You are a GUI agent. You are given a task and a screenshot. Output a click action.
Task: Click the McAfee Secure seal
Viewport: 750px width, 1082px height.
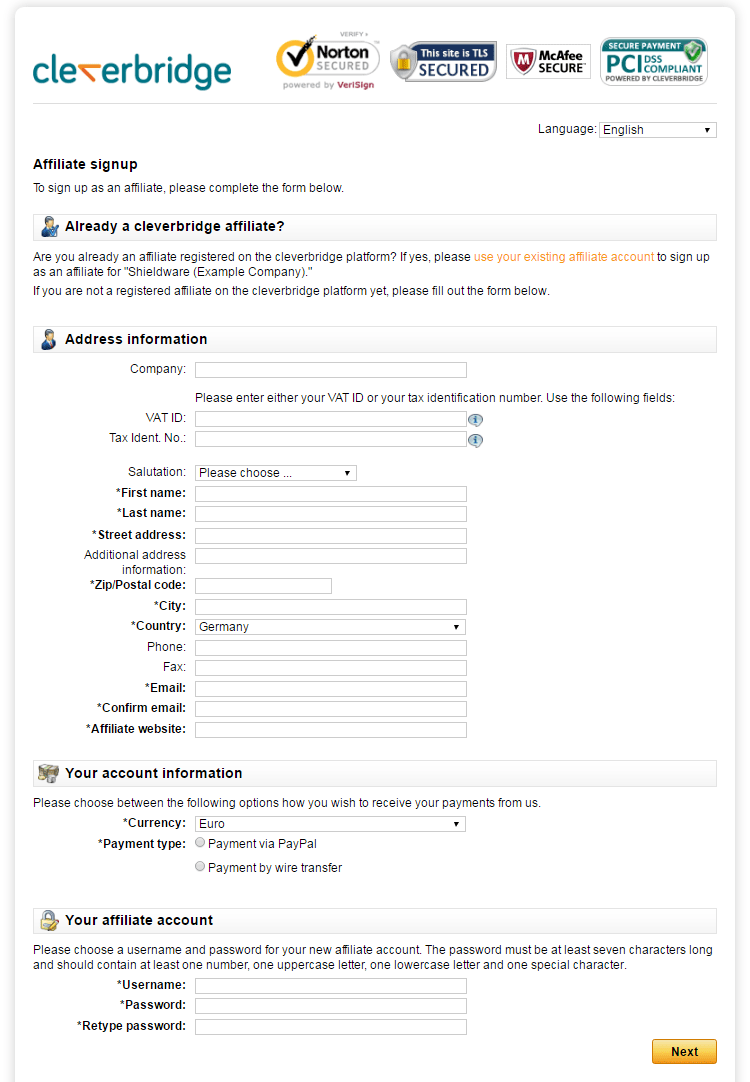tap(548, 61)
